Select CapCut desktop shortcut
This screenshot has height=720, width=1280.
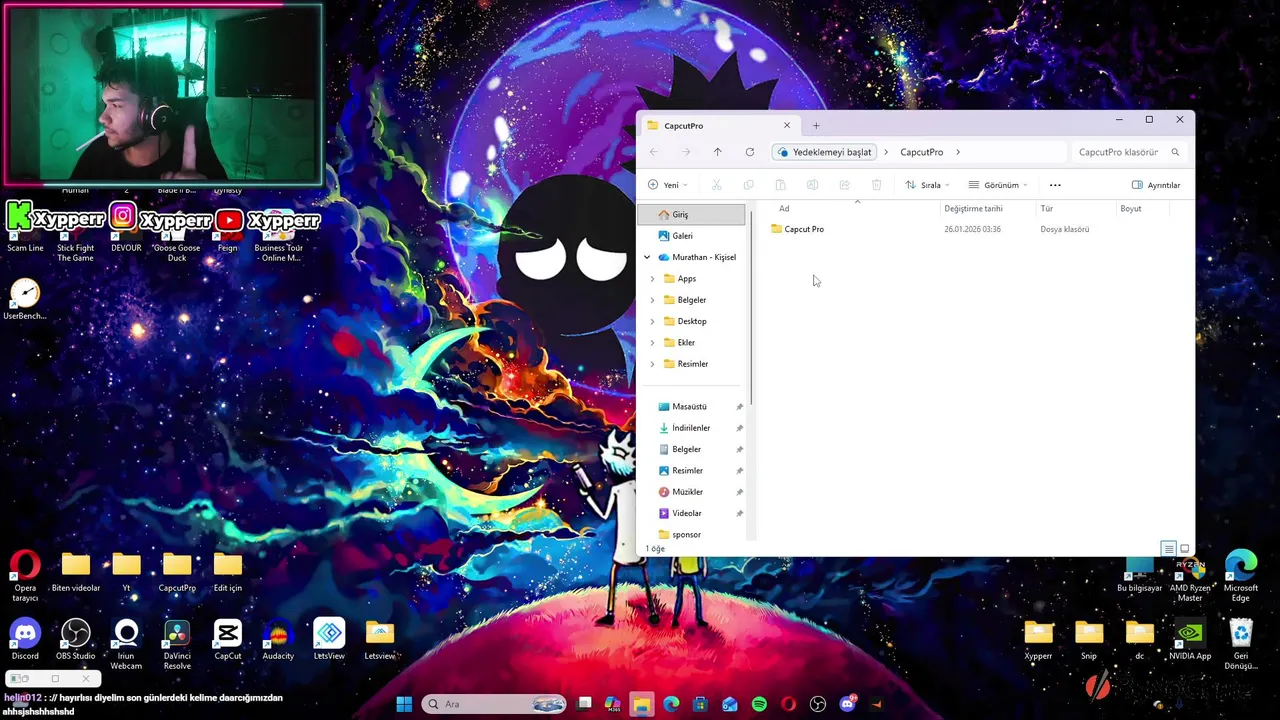(x=228, y=640)
